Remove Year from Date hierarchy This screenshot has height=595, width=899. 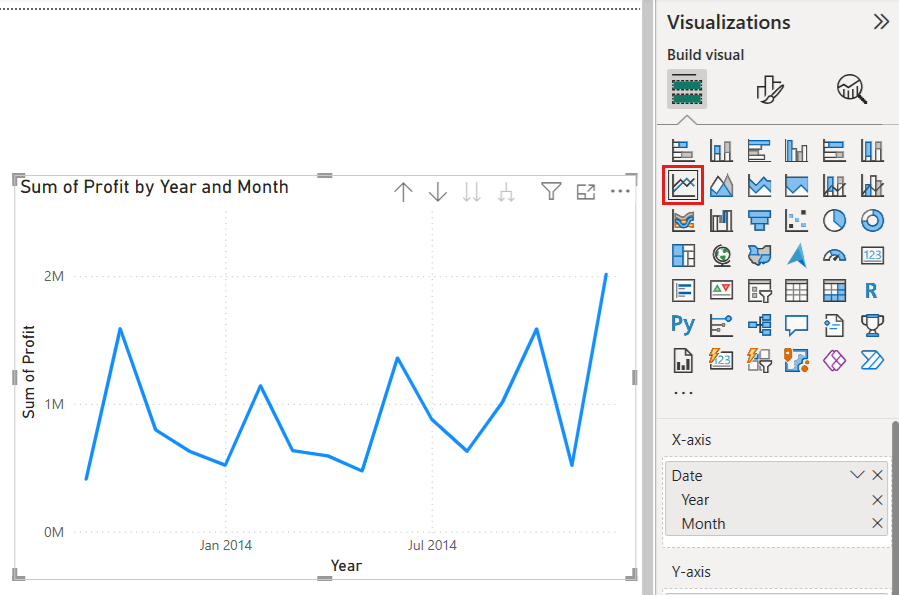point(877,500)
